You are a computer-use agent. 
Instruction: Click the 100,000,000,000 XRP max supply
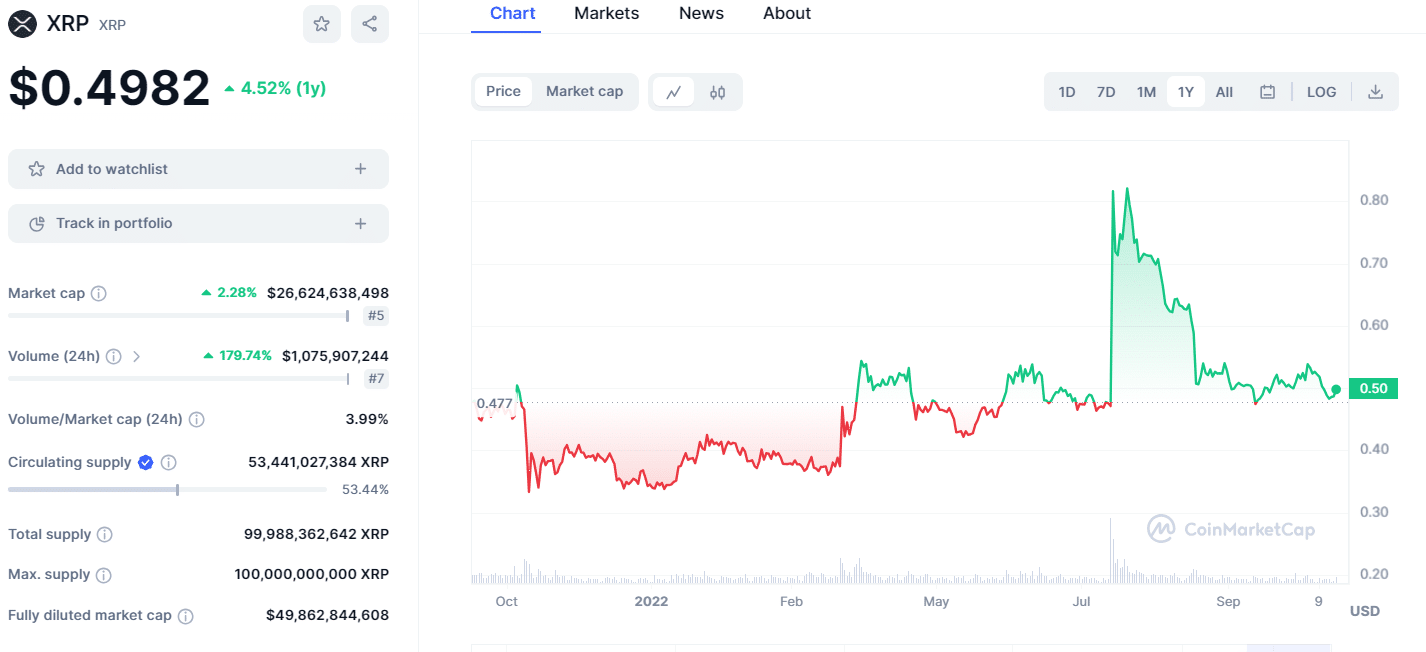coord(312,575)
